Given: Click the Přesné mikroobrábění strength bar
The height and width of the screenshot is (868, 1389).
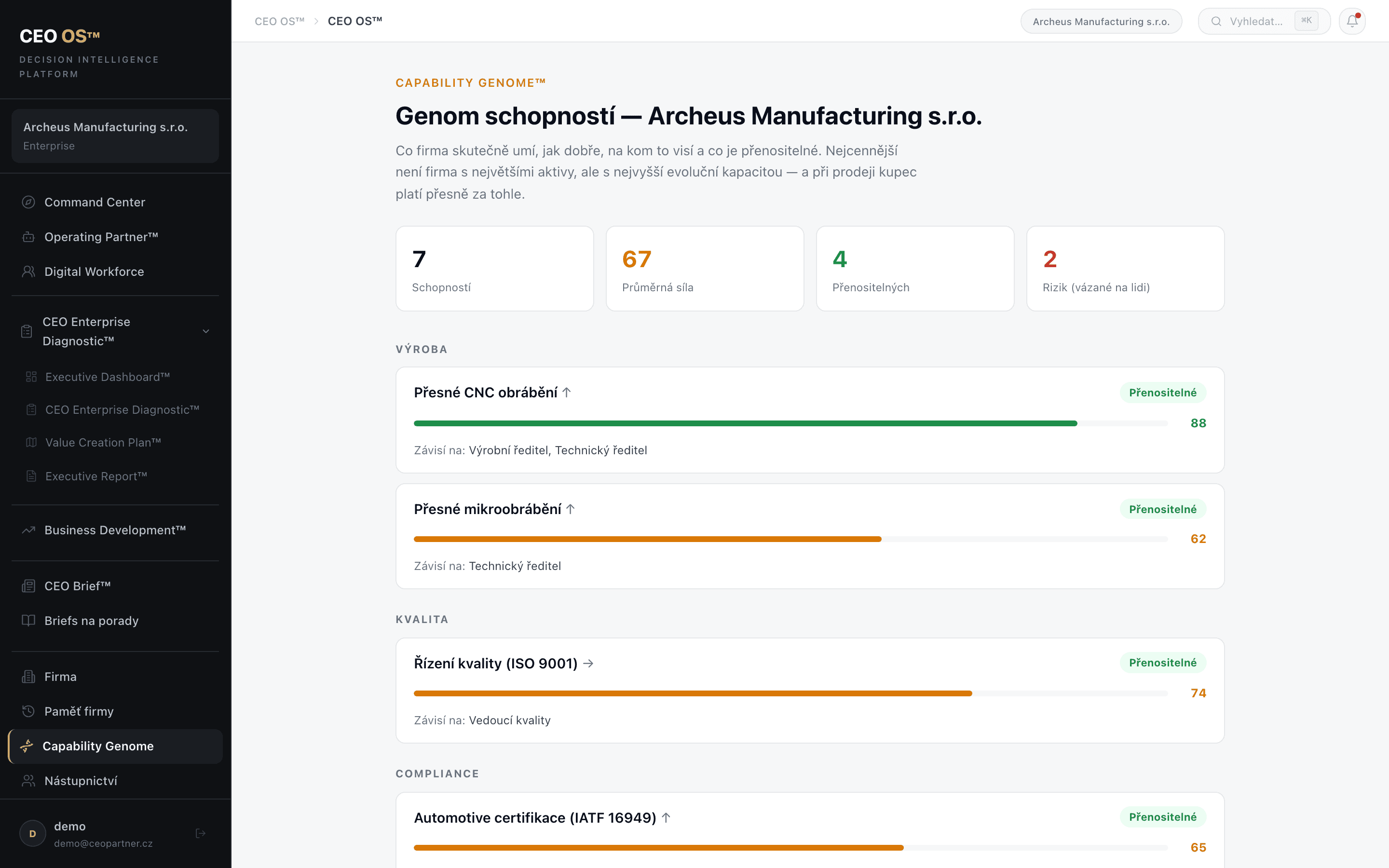Looking at the screenshot, I should click(791, 539).
